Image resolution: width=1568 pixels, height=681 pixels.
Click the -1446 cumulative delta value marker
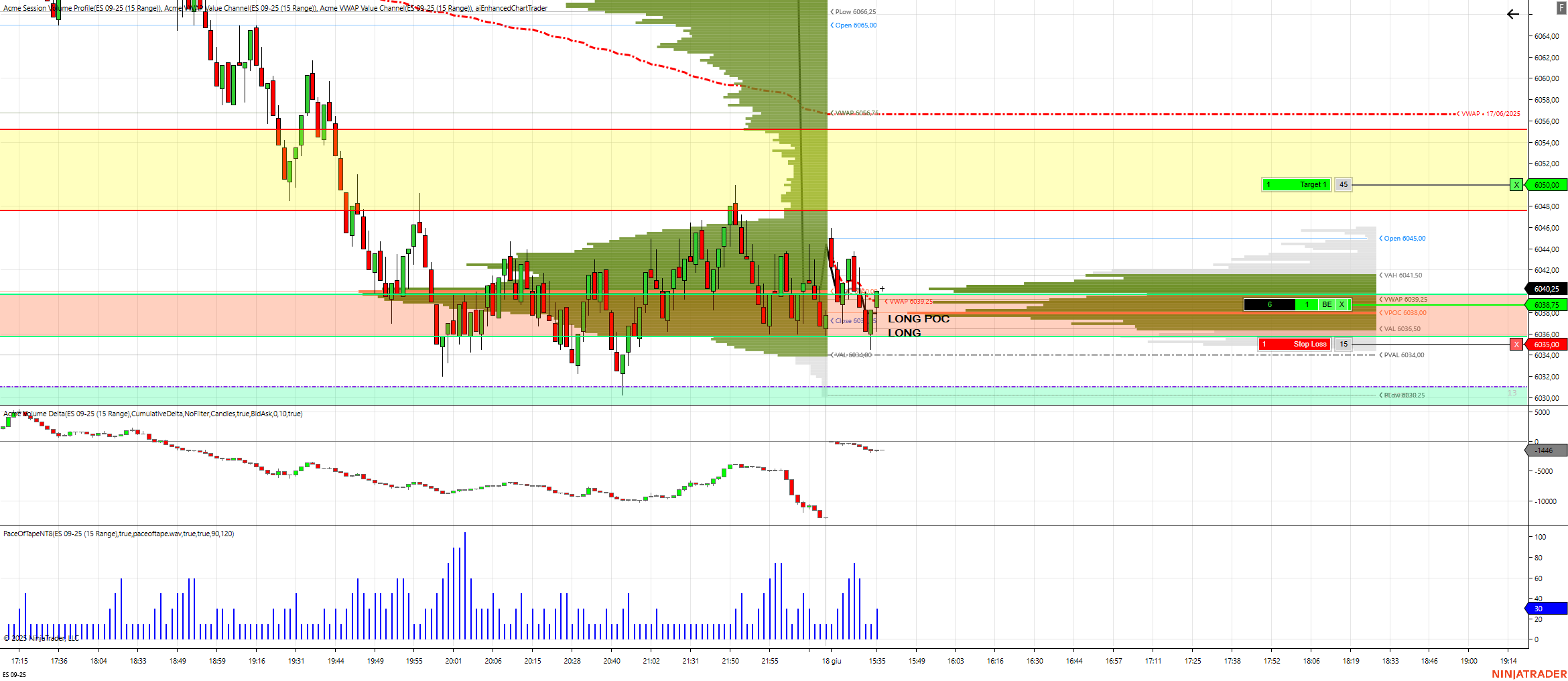click(x=1547, y=450)
